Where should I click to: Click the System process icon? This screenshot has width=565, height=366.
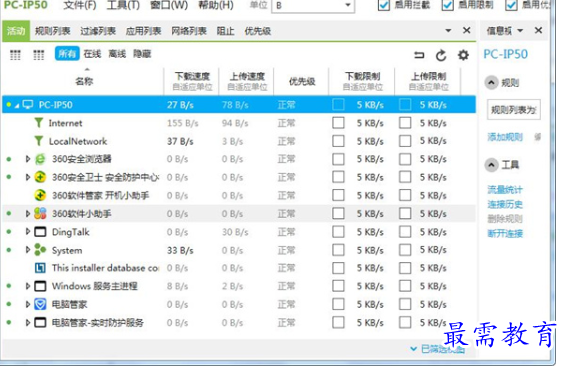pos(40,250)
